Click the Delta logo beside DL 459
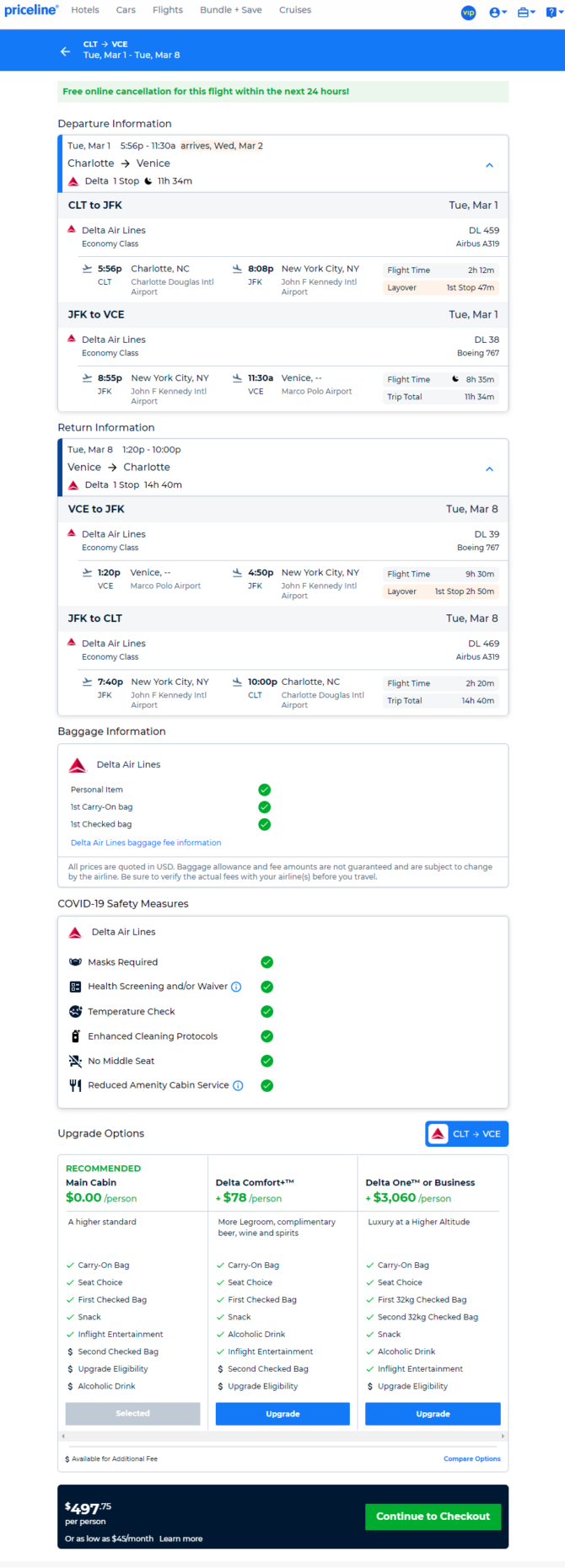The width and height of the screenshot is (565, 1568). tap(72, 229)
